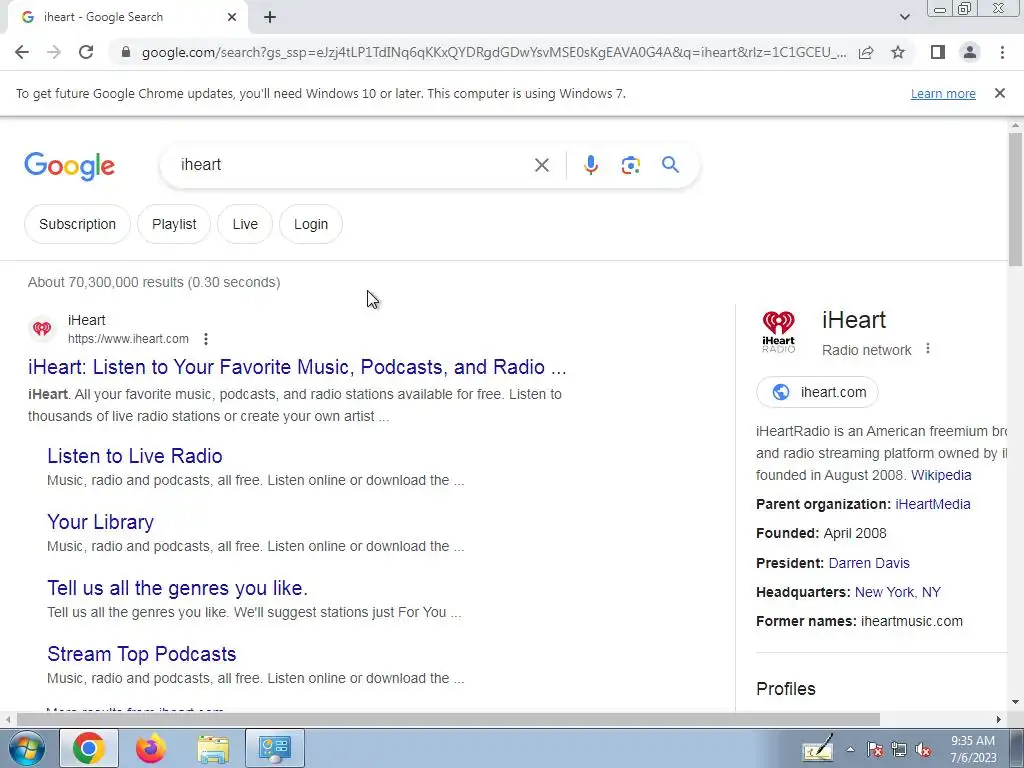Click into the iheart search field

pyautogui.click(x=353, y=165)
